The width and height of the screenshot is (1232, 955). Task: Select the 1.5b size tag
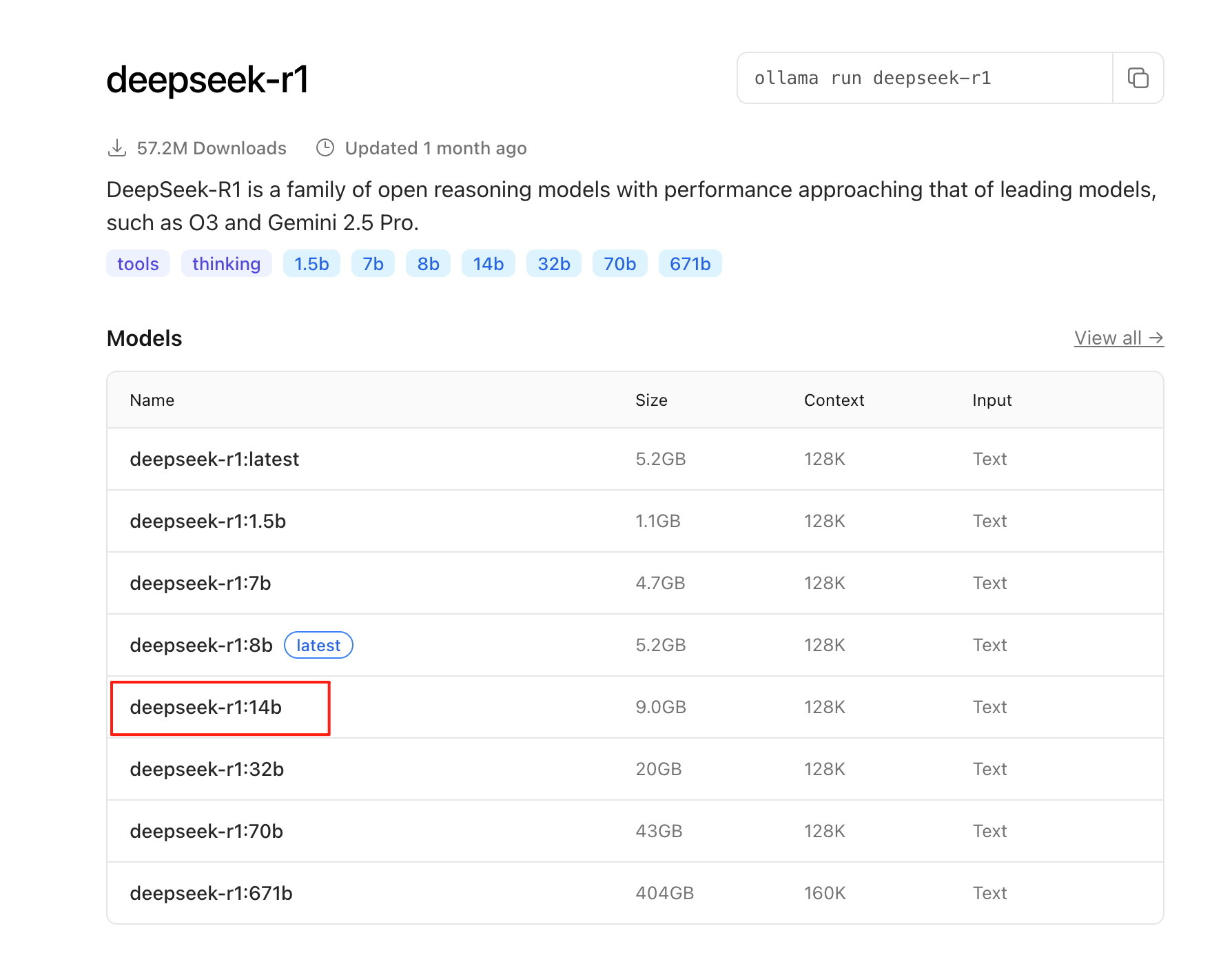point(311,263)
